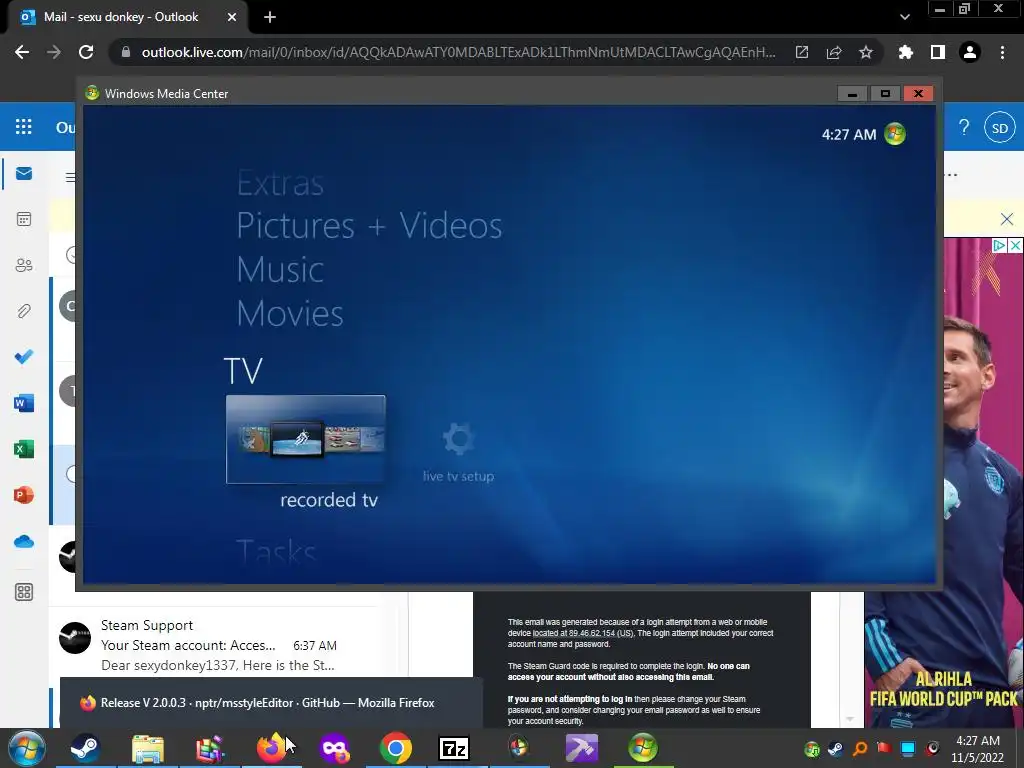1024x768 pixels.
Task: Open purple hammer app on taskbar
Action: click(x=581, y=748)
